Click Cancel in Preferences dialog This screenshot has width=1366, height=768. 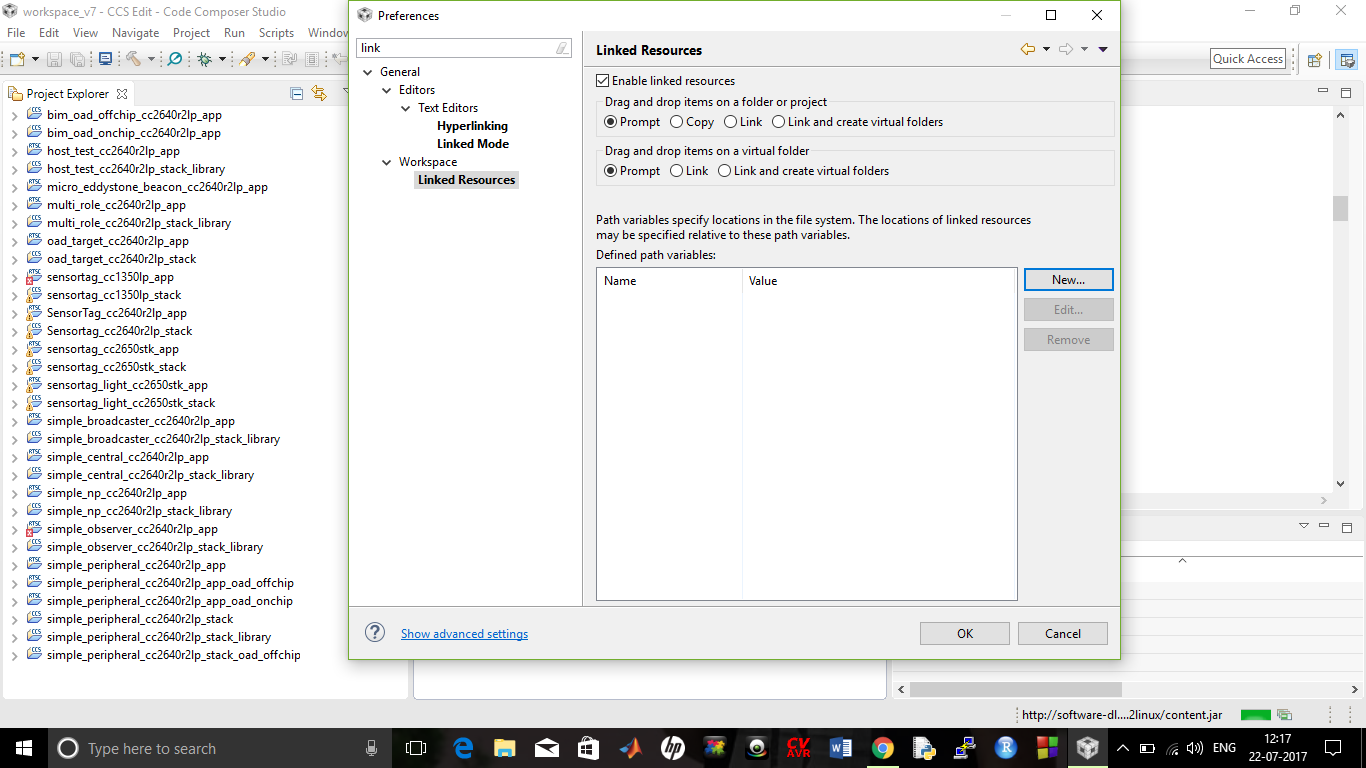coord(1063,633)
